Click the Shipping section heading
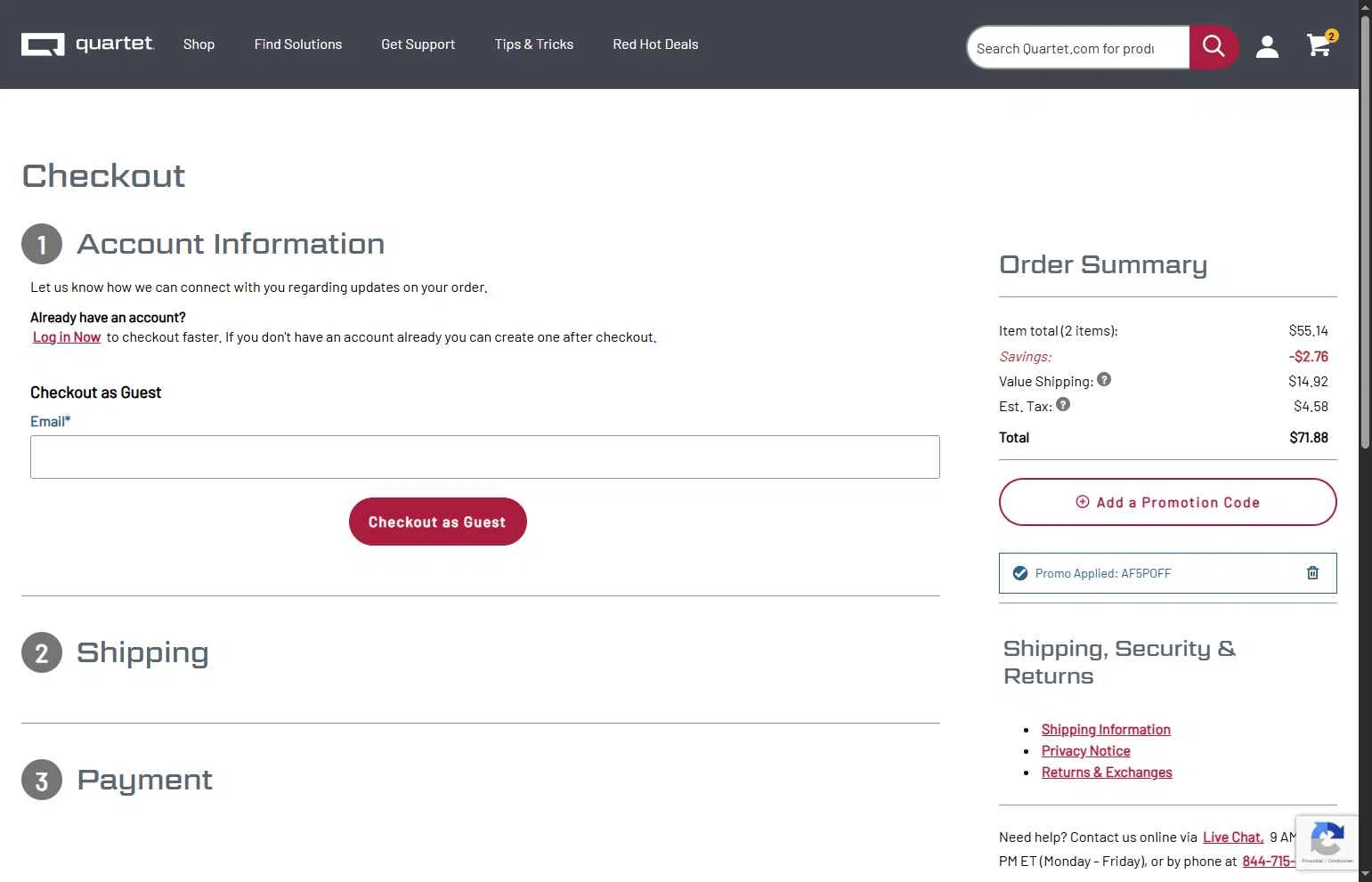The image size is (1372, 882). coord(142,652)
